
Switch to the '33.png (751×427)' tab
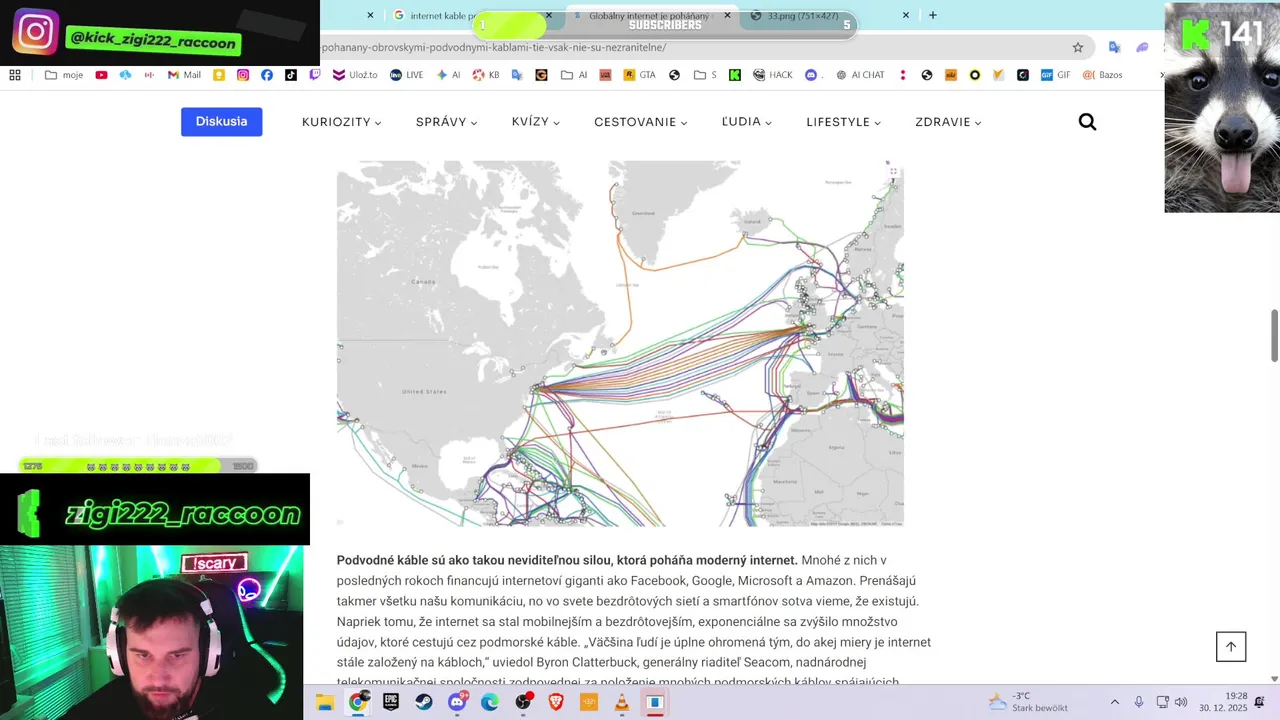(830, 15)
